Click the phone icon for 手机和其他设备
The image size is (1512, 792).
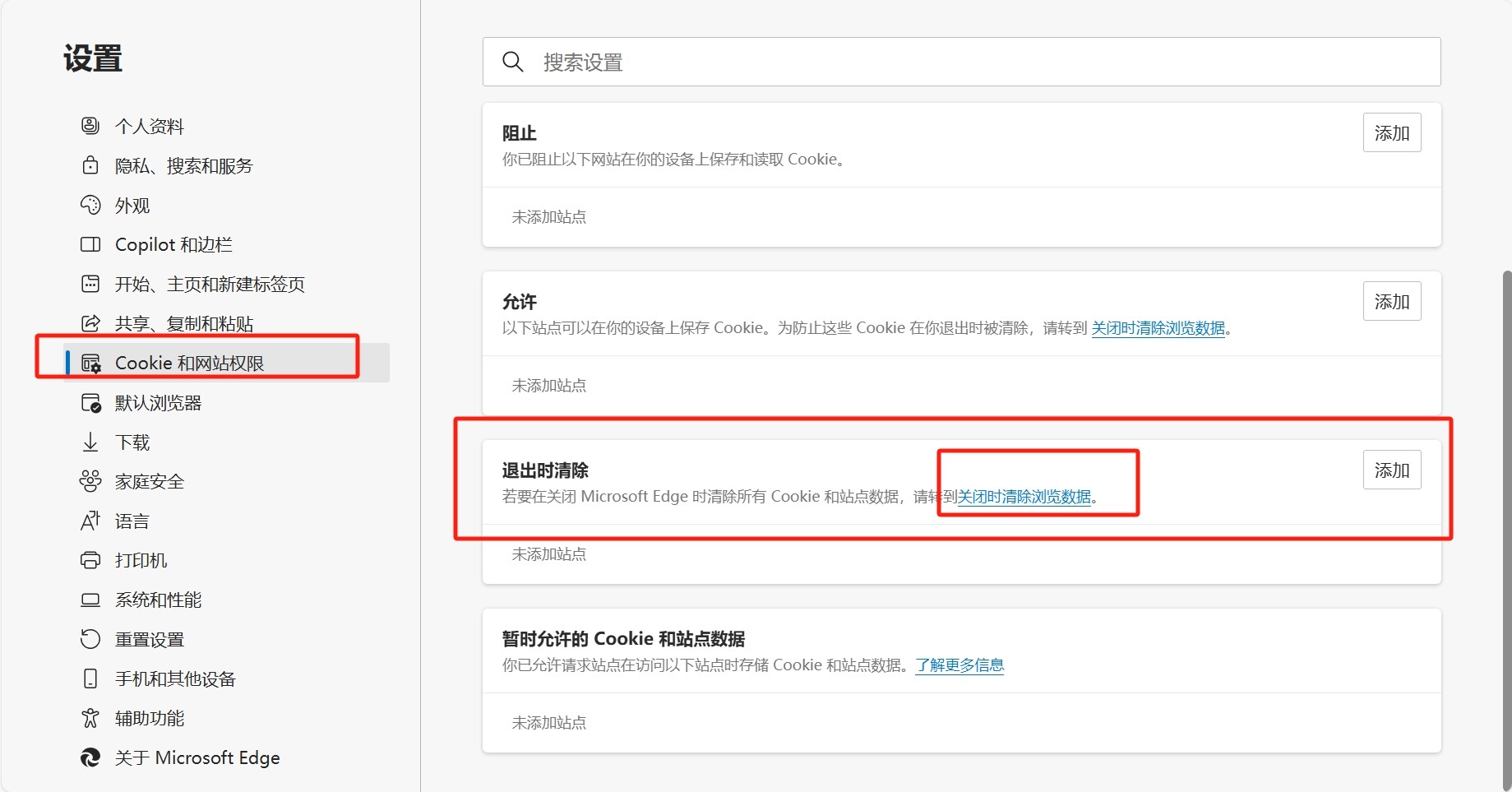(x=90, y=679)
